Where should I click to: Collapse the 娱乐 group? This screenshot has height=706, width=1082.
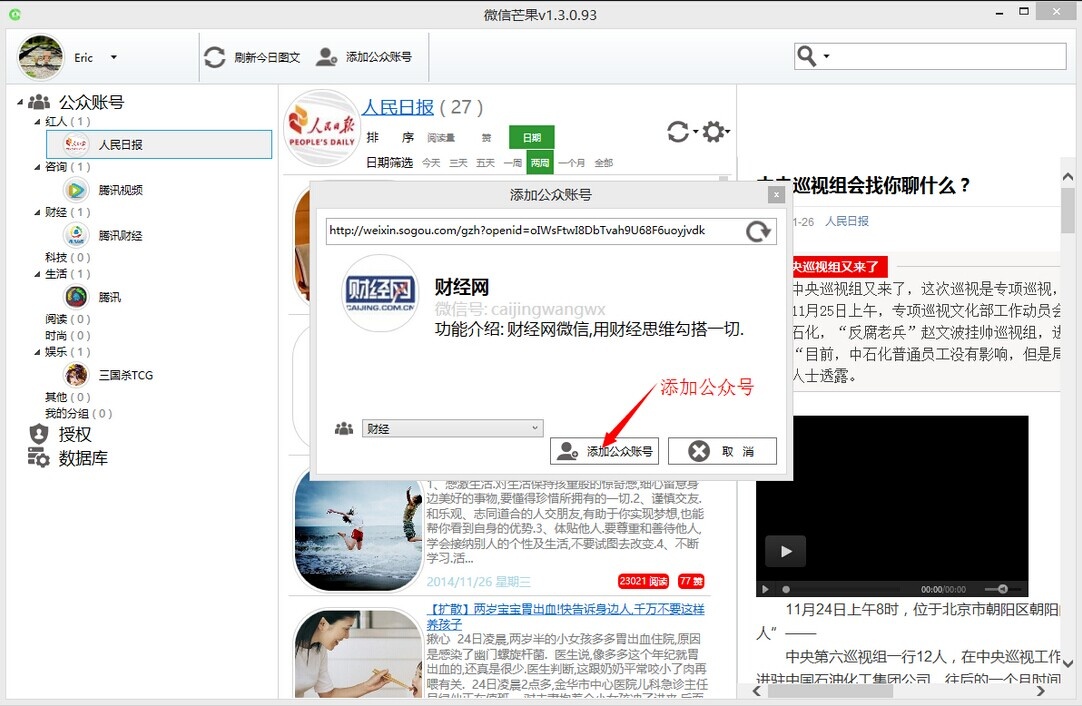pyautogui.click(x=37, y=352)
